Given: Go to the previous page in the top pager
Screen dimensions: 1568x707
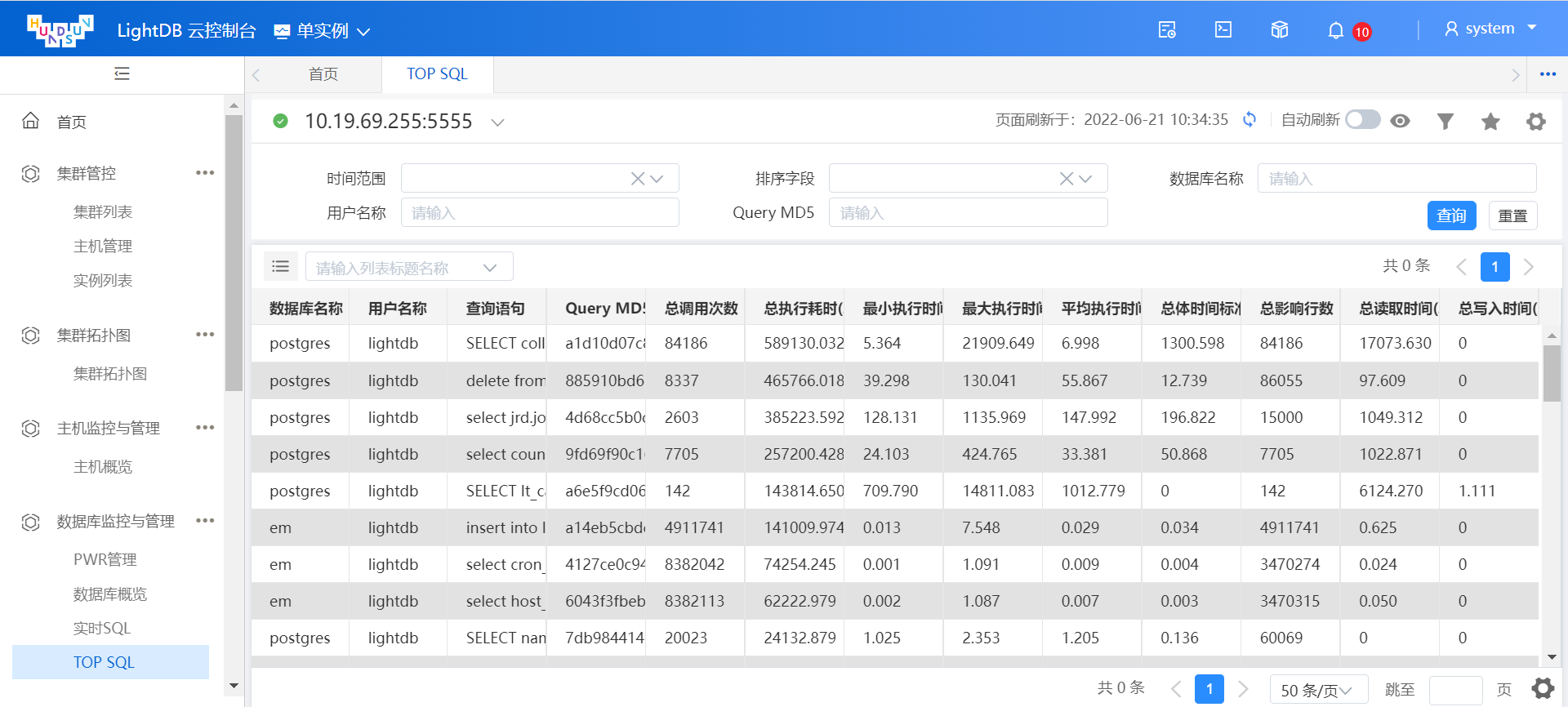Looking at the screenshot, I should point(1462,267).
